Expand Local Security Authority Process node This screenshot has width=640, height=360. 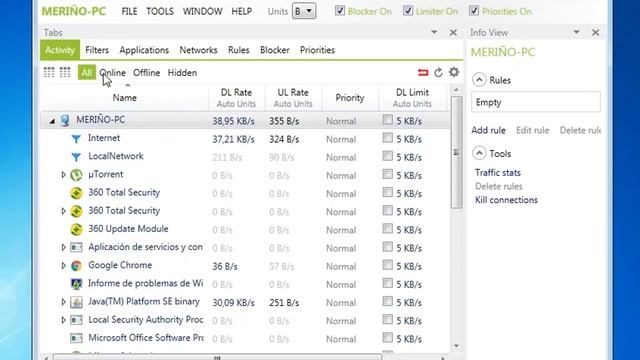coord(63,320)
